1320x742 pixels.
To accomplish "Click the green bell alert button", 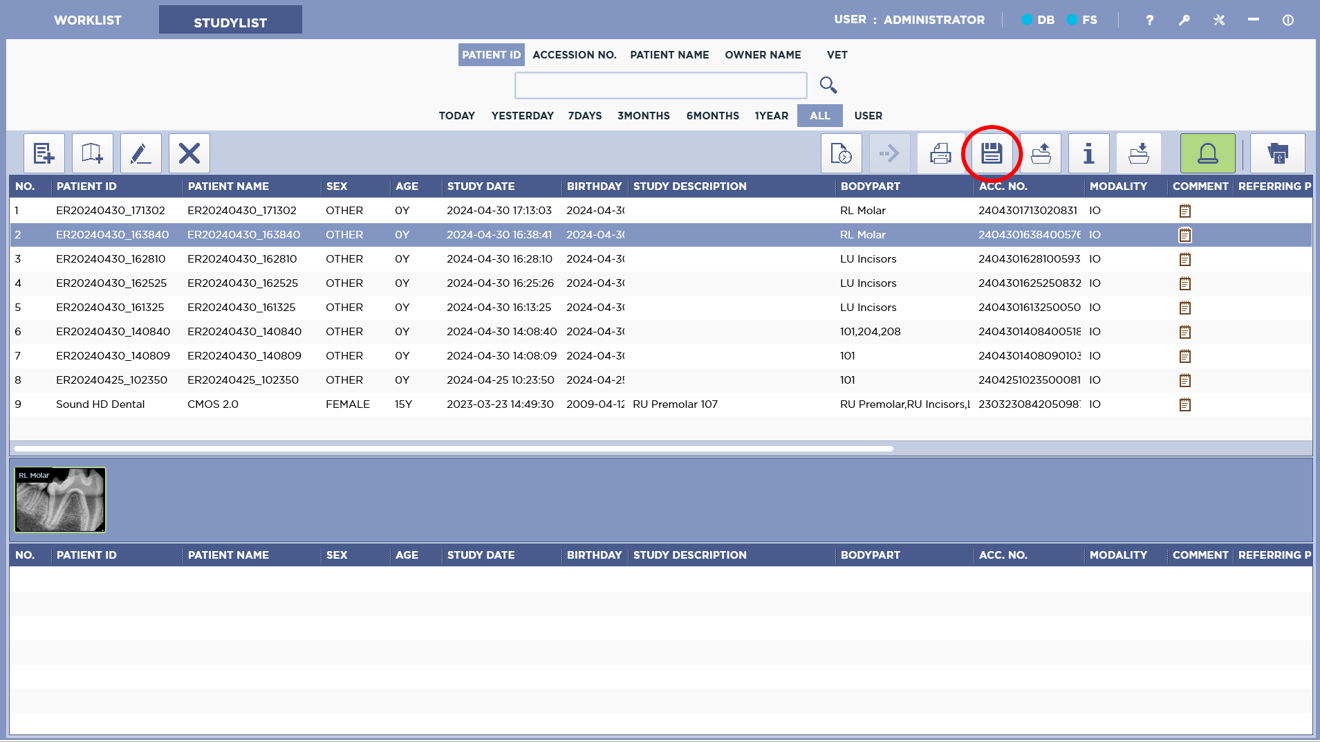I will pos(1207,153).
